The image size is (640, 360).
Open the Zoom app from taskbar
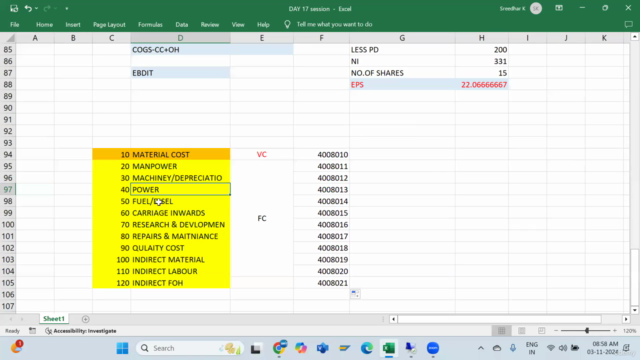pyautogui.click(x=433, y=348)
